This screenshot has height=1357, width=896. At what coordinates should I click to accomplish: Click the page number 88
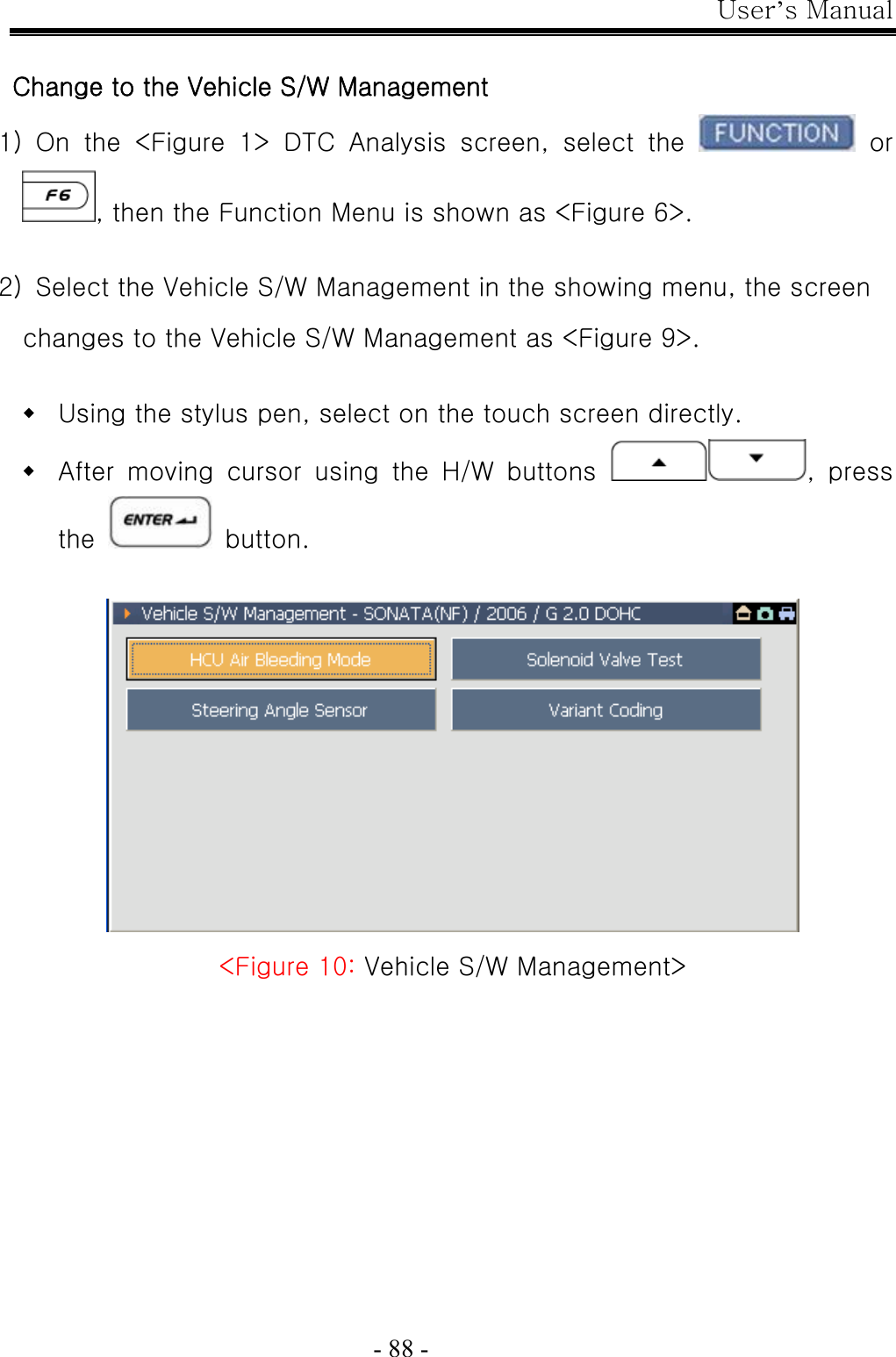(x=401, y=1347)
